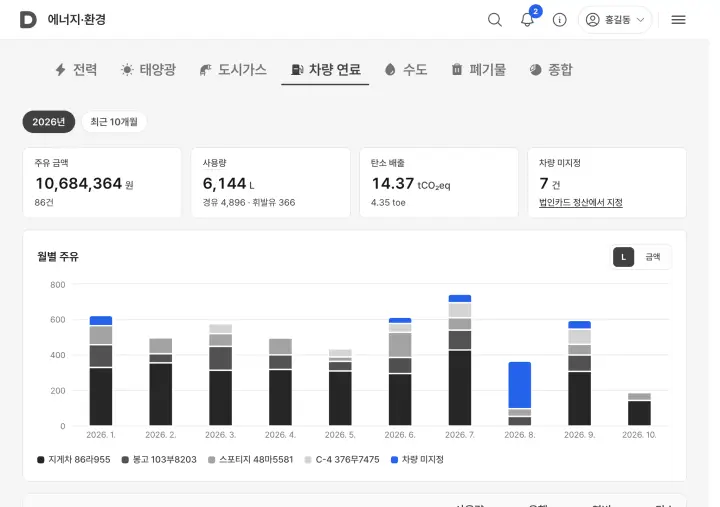Click the 2026. 5. axis label
Viewport: 720px width, 507px height.
[340, 435]
